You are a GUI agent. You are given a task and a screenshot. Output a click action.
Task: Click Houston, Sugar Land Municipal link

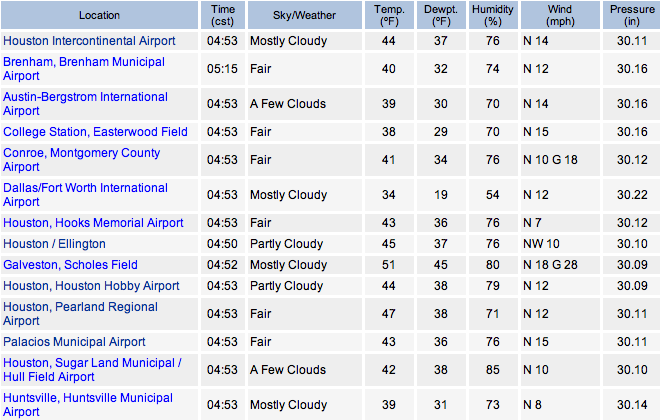92,363
